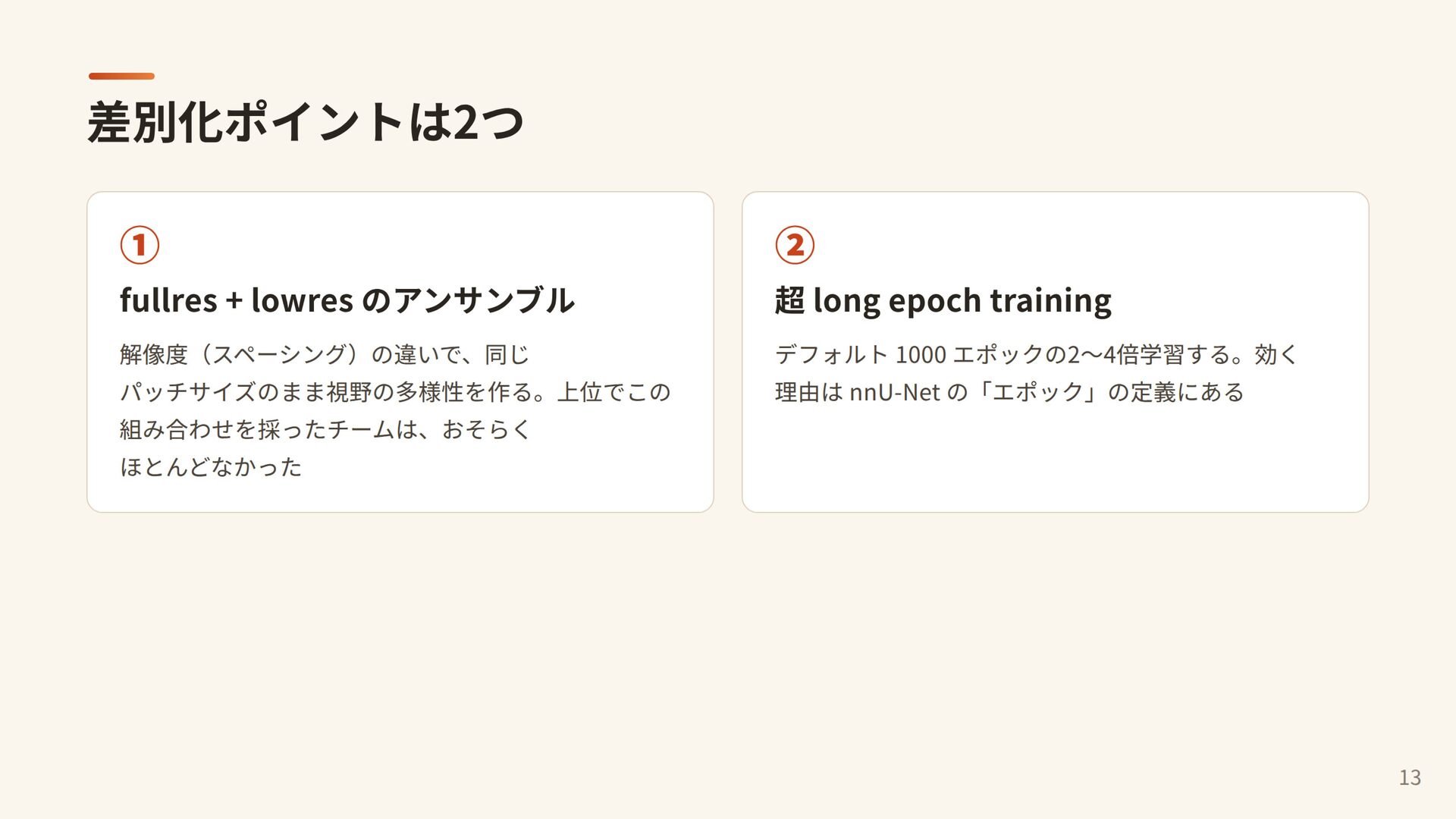The image size is (1456, 819).
Task: Click the heading 超 long epoch training
Action: click(943, 300)
